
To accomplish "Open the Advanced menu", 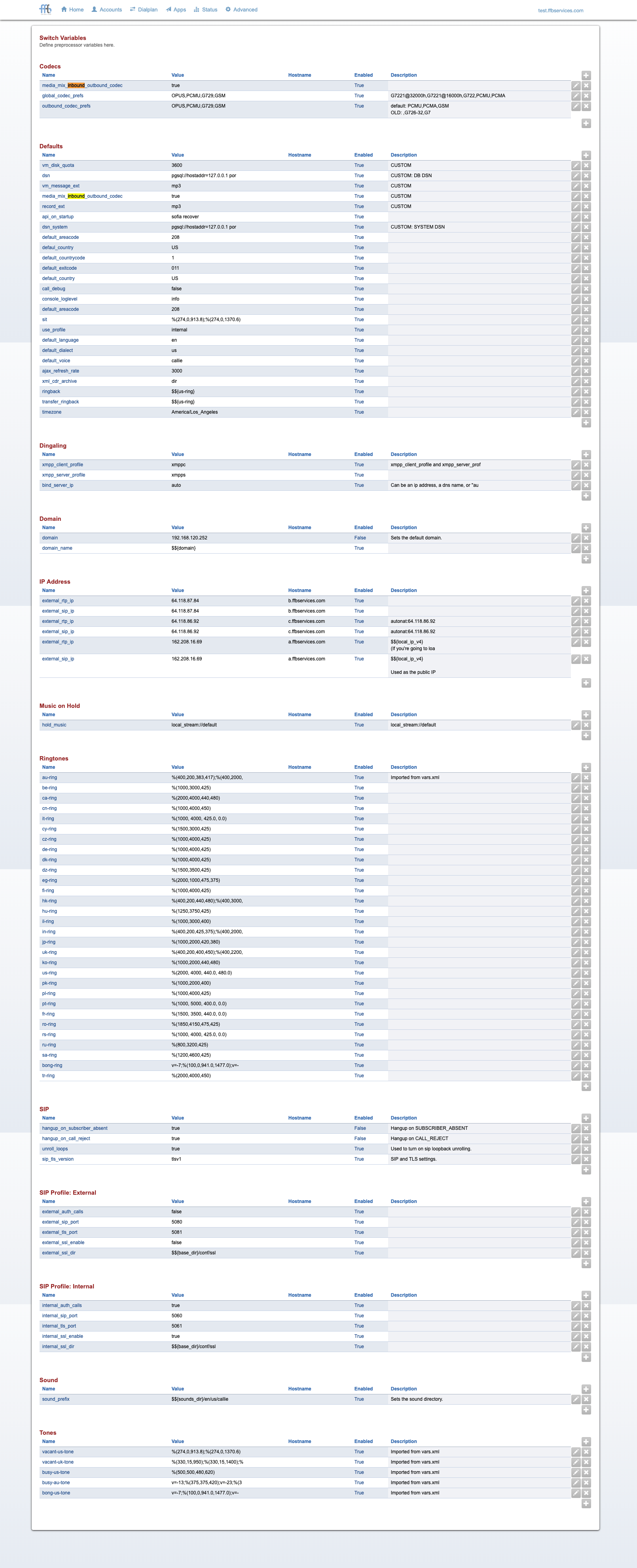I will click(x=241, y=10).
